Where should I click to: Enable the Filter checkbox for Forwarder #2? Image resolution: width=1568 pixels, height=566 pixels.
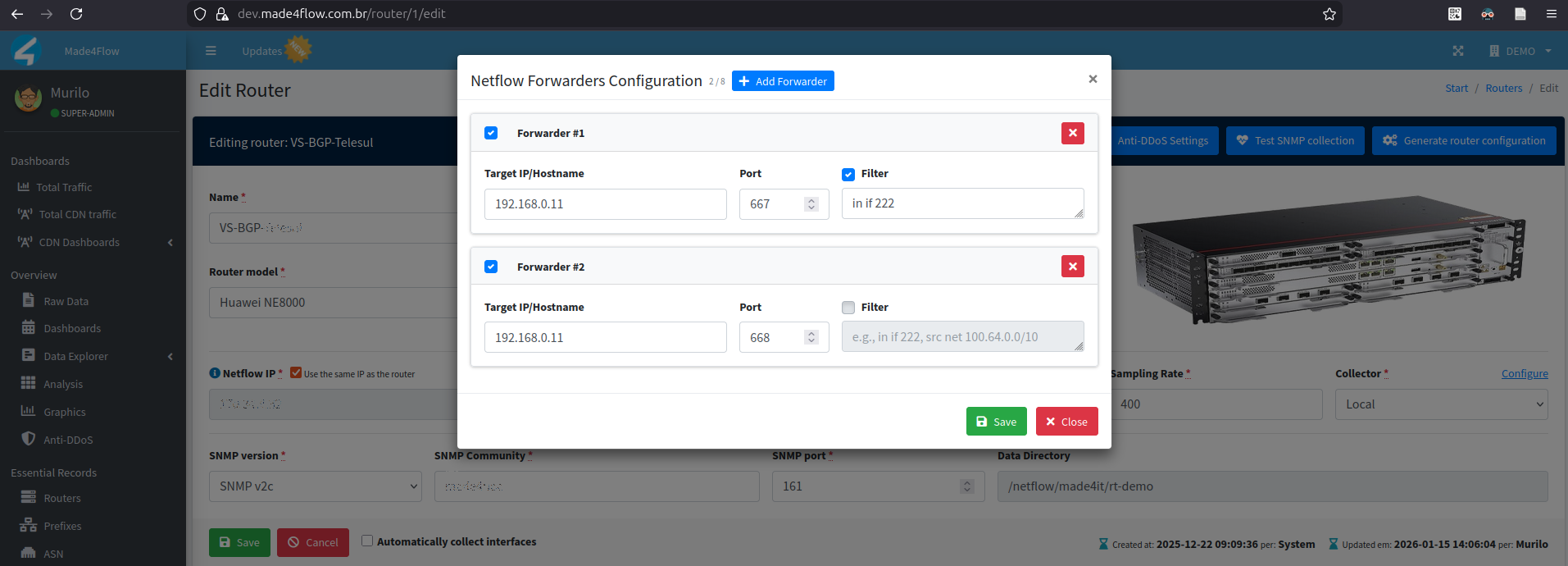[848, 308]
